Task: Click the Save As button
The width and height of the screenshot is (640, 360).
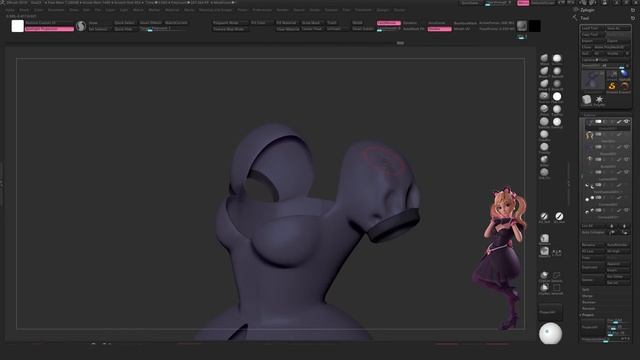Action: [x=618, y=28]
